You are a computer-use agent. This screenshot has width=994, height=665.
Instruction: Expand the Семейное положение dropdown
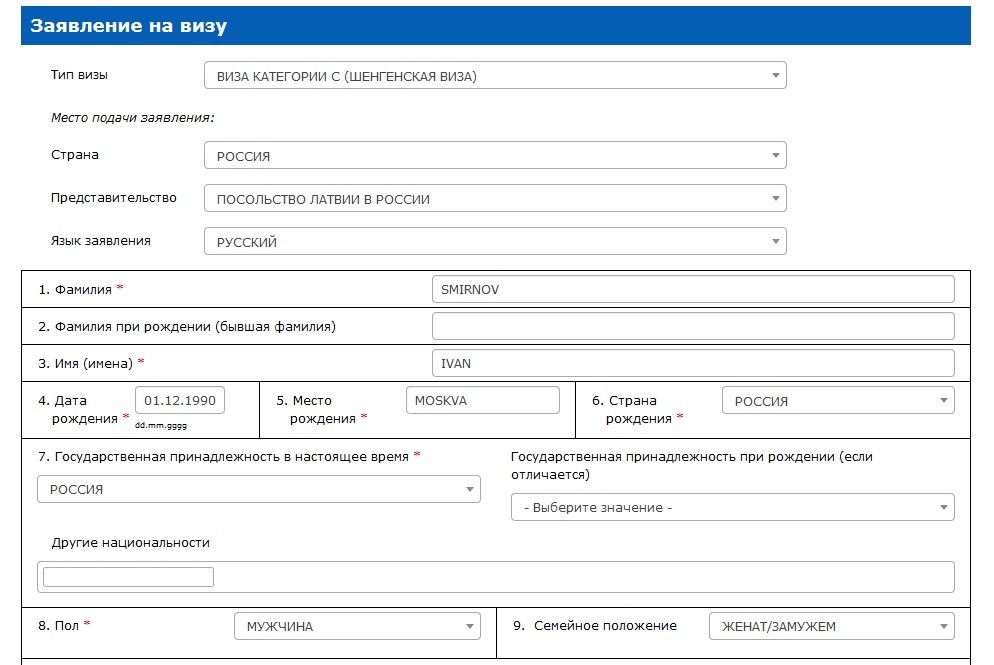coord(831,626)
